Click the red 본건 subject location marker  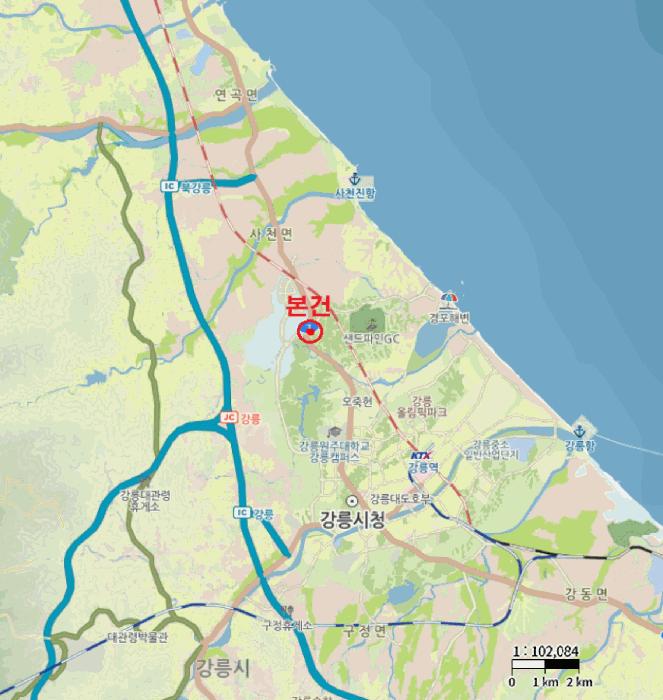(x=309, y=331)
